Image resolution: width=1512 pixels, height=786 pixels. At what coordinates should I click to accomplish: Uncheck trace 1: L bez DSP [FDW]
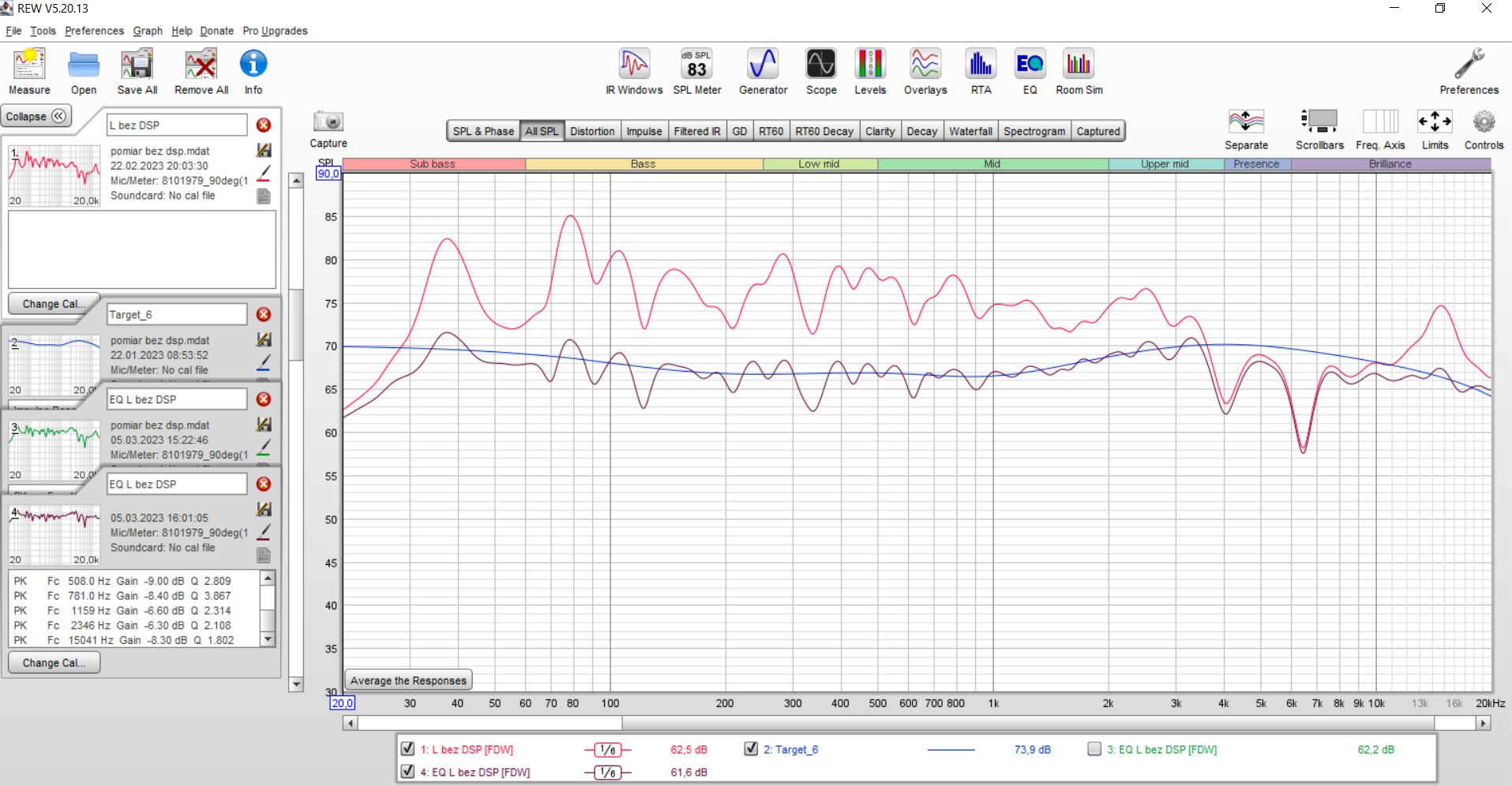coord(407,748)
